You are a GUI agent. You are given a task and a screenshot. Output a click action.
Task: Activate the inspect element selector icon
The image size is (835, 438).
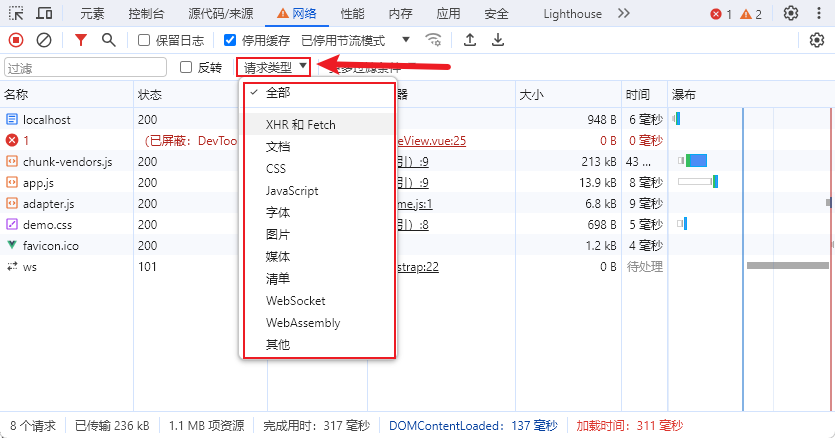point(17,13)
